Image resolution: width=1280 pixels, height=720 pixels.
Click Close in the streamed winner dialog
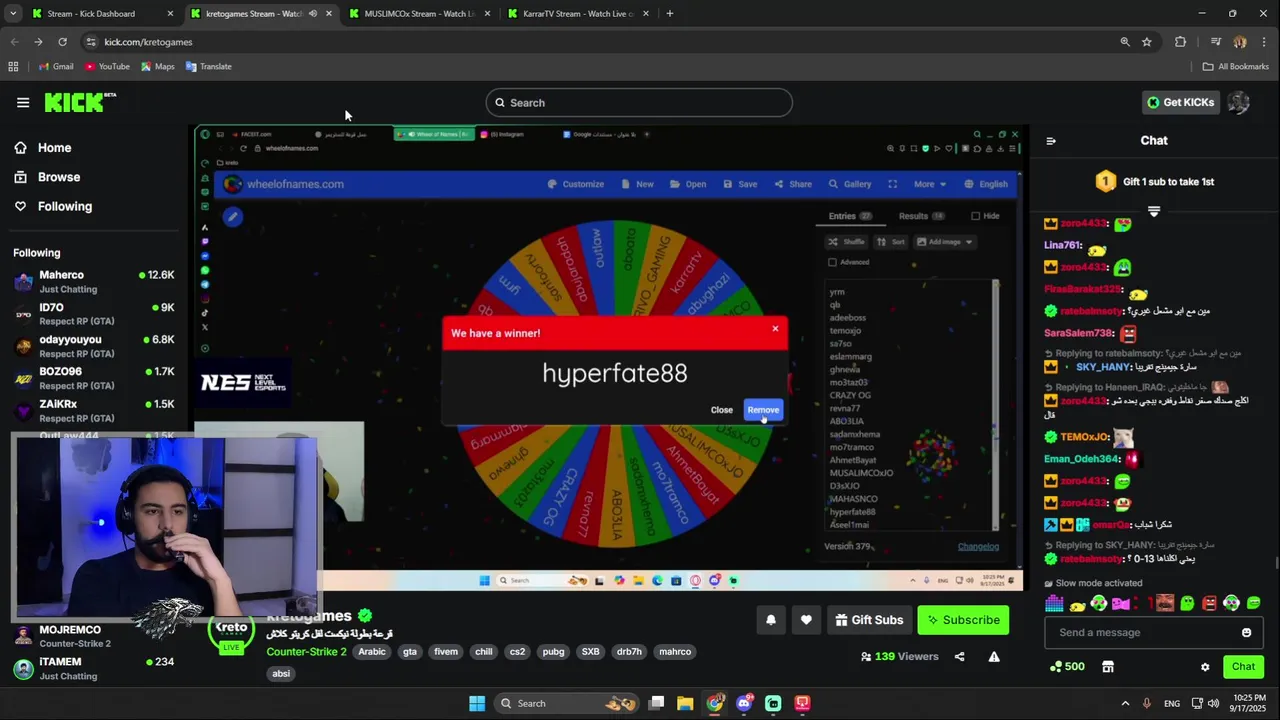pos(721,410)
